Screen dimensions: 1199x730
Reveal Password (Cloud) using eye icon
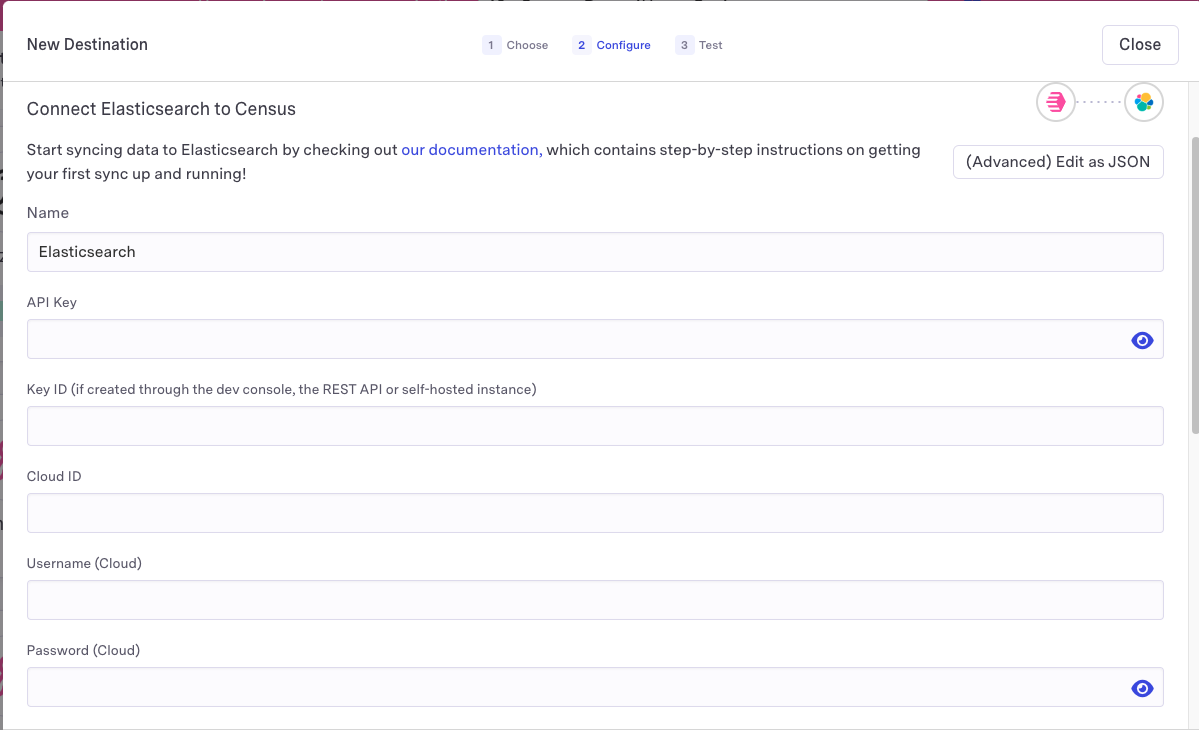[1142, 688]
